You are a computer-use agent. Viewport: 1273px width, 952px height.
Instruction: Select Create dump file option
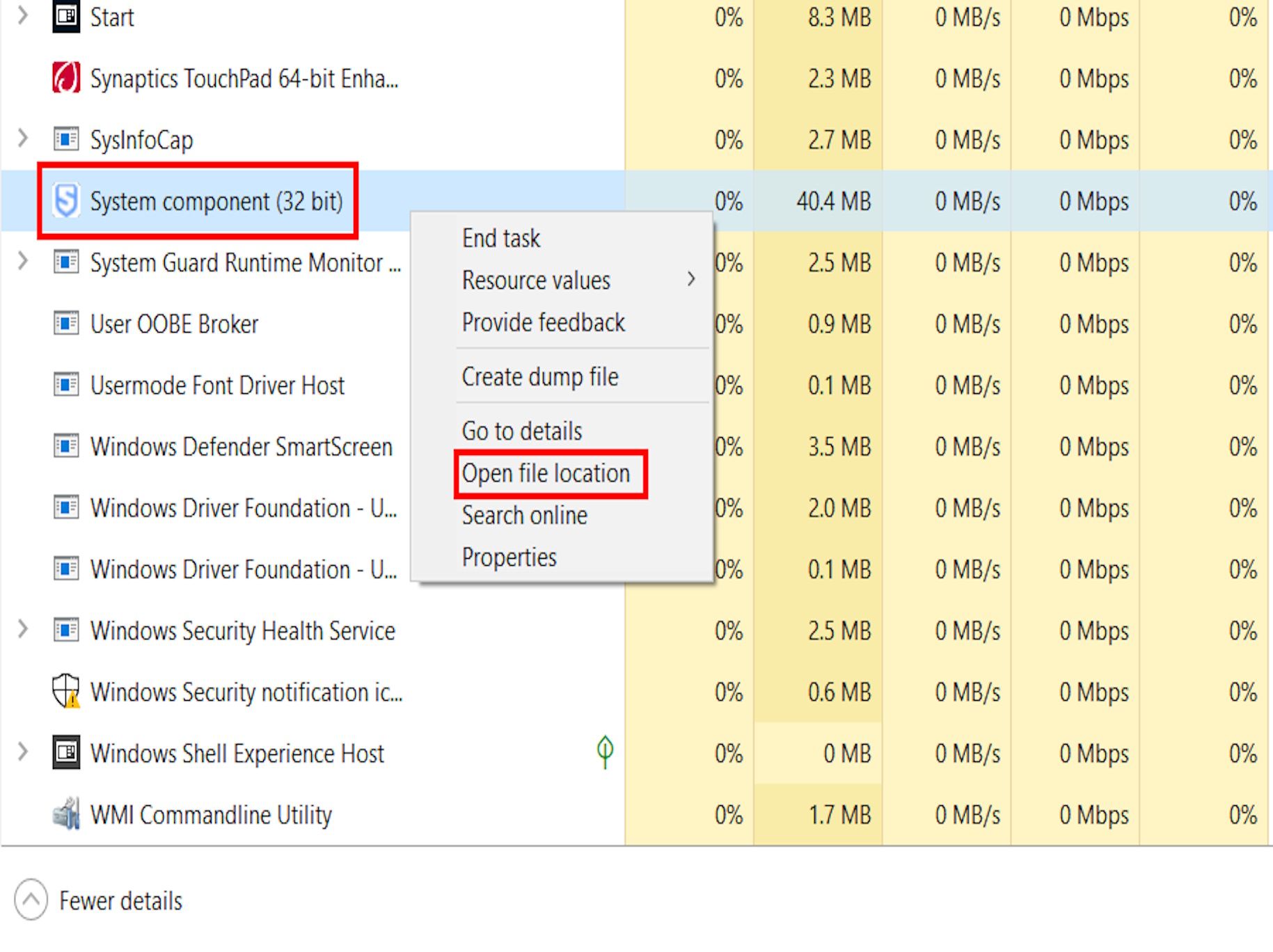(540, 377)
